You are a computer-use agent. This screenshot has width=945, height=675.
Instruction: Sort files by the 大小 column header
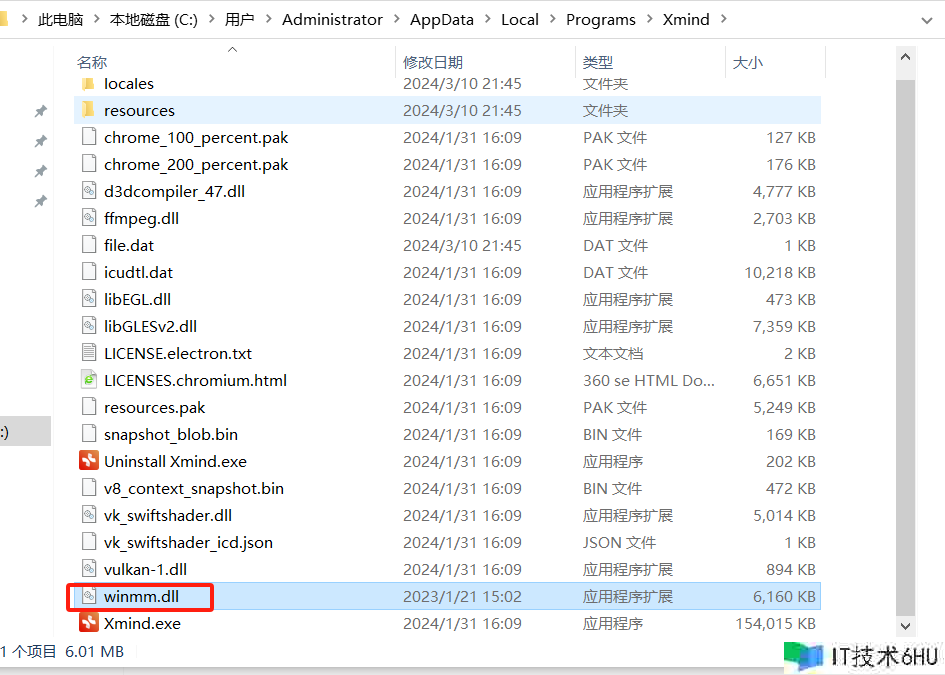click(x=747, y=62)
